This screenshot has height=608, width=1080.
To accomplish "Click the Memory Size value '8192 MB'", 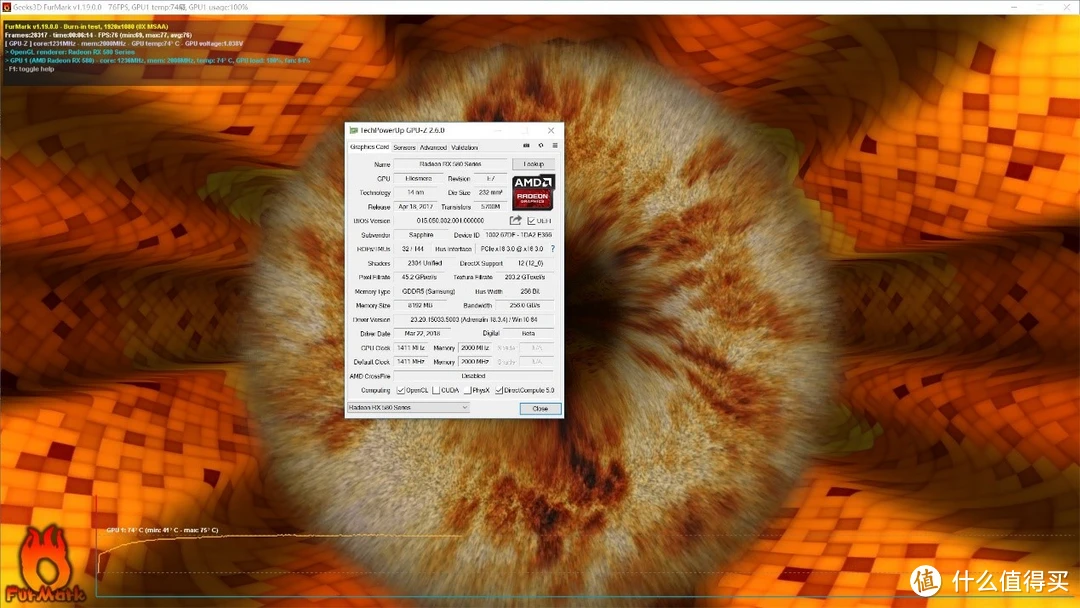I will [x=420, y=305].
